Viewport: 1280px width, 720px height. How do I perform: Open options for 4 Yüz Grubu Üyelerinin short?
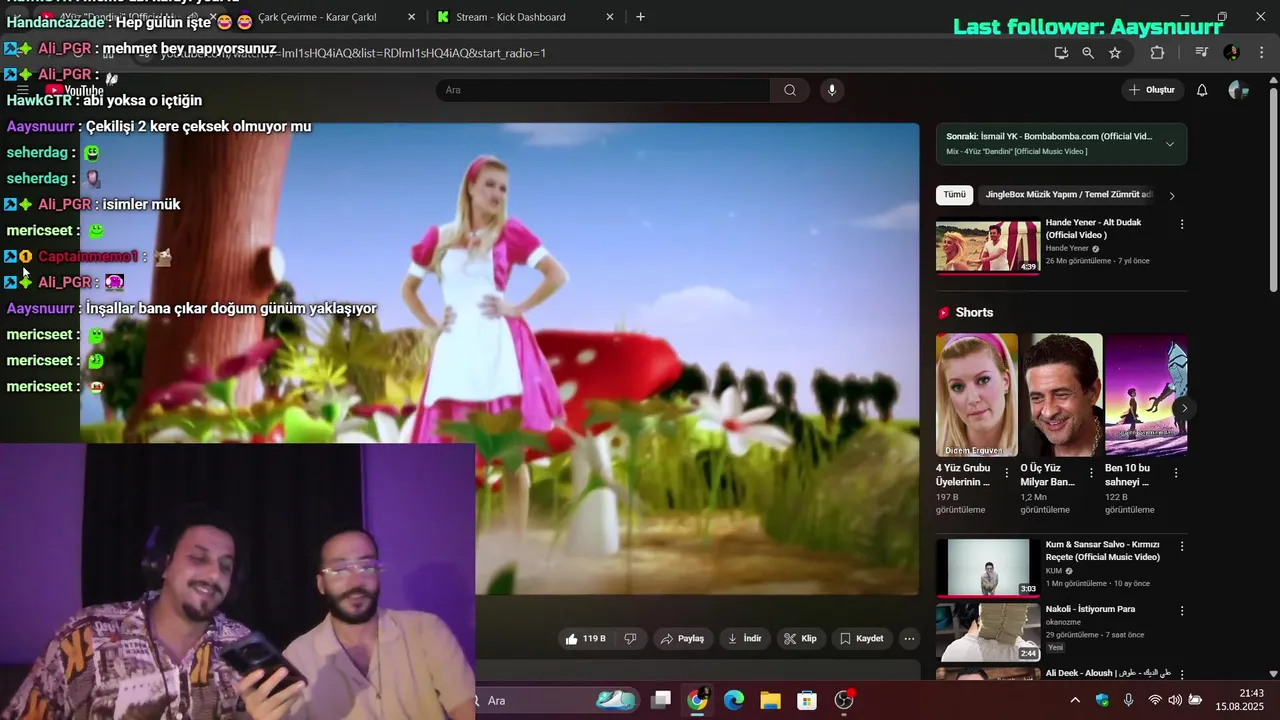1006,473
